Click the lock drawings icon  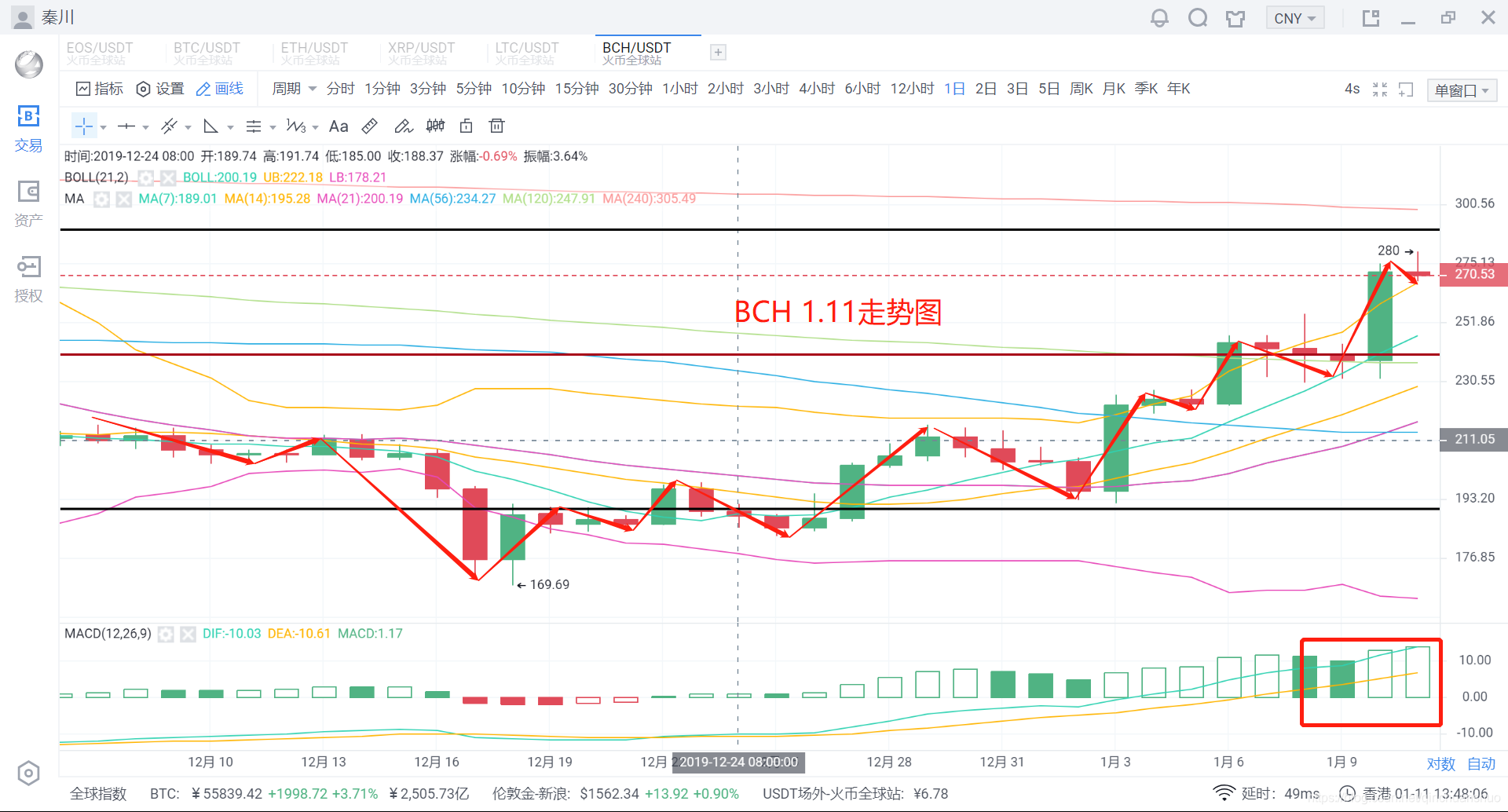[467, 126]
